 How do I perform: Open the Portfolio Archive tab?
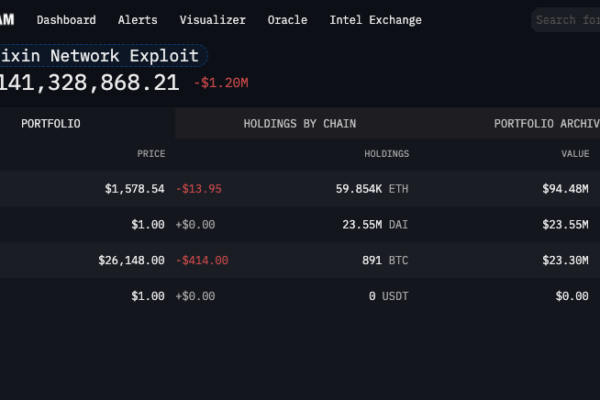(546, 124)
